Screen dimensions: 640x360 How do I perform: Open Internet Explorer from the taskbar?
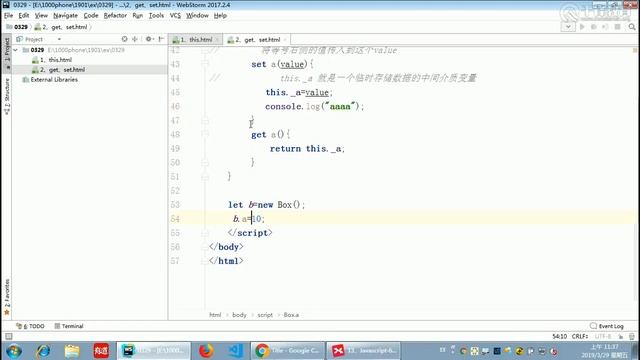(43, 351)
